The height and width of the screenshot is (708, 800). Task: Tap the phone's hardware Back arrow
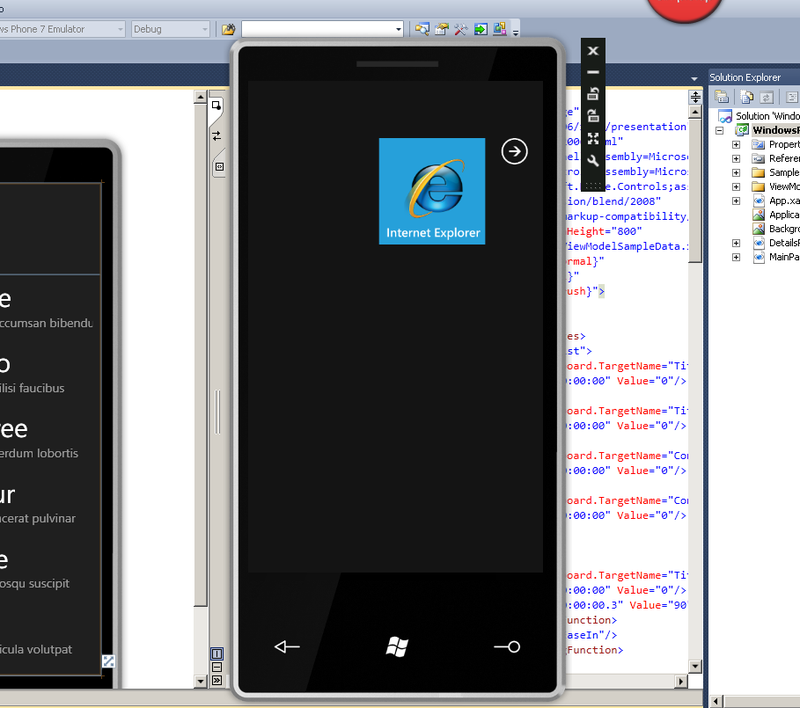[x=287, y=647]
